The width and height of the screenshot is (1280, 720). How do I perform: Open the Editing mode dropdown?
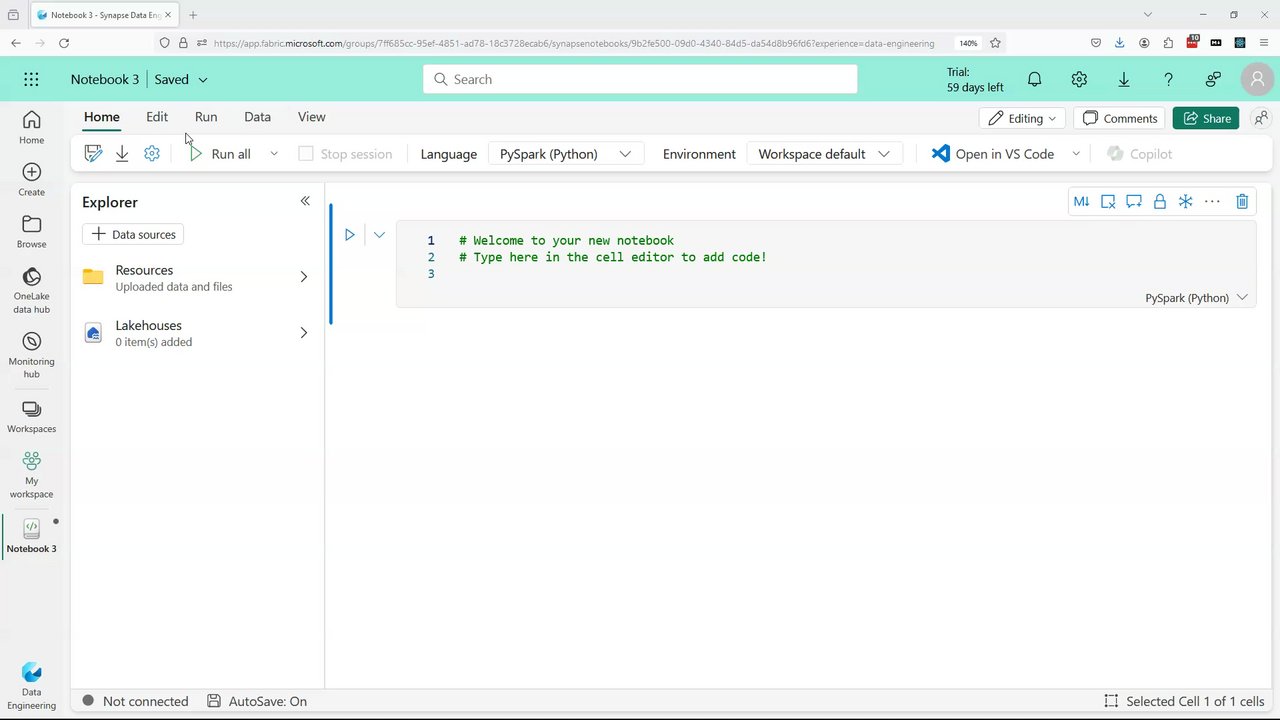coord(1022,118)
